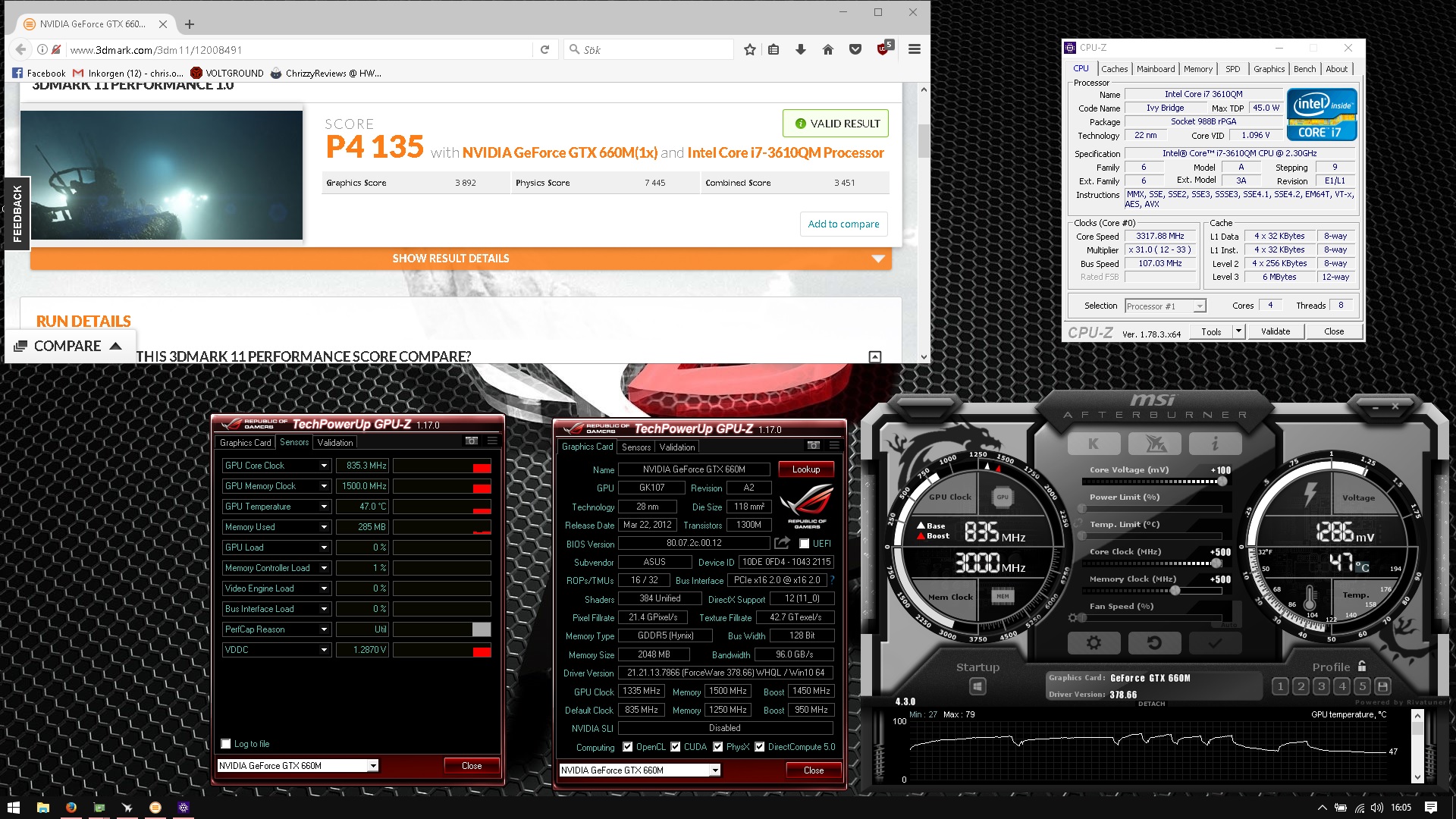Toggle the OpenCL checkbox in GPU-Z
This screenshot has height=819, width=1456.
tap(627, 747)
